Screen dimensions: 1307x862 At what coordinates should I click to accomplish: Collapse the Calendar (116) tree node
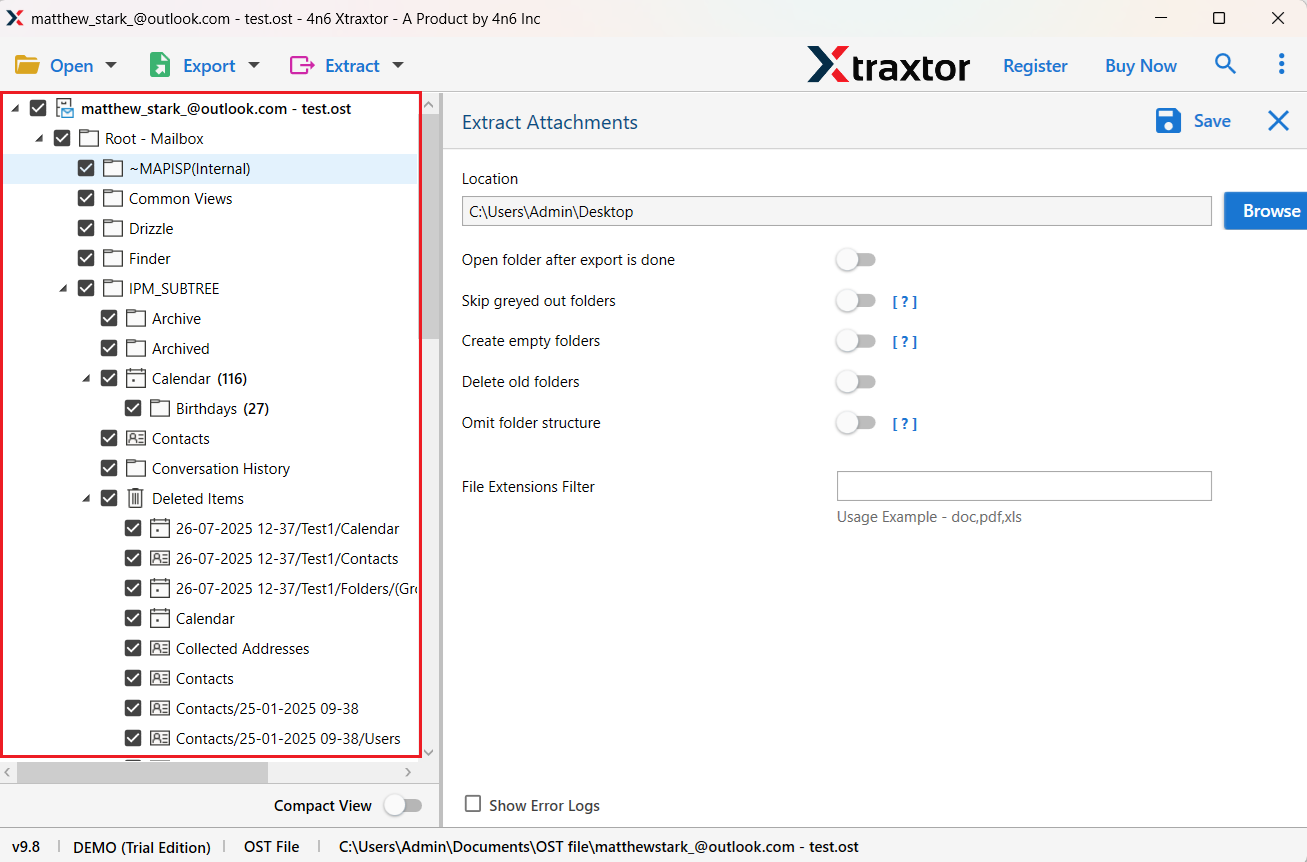86,379
